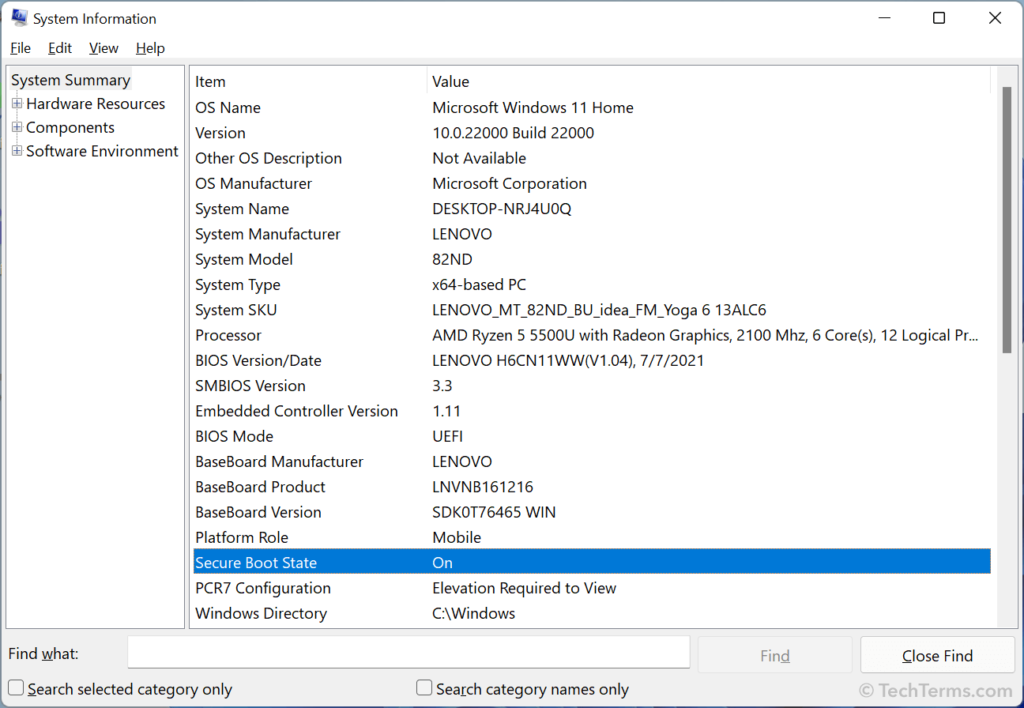Open the Help menu
The width and height of the screenshot is (1024, 708).
coord(150,47)
